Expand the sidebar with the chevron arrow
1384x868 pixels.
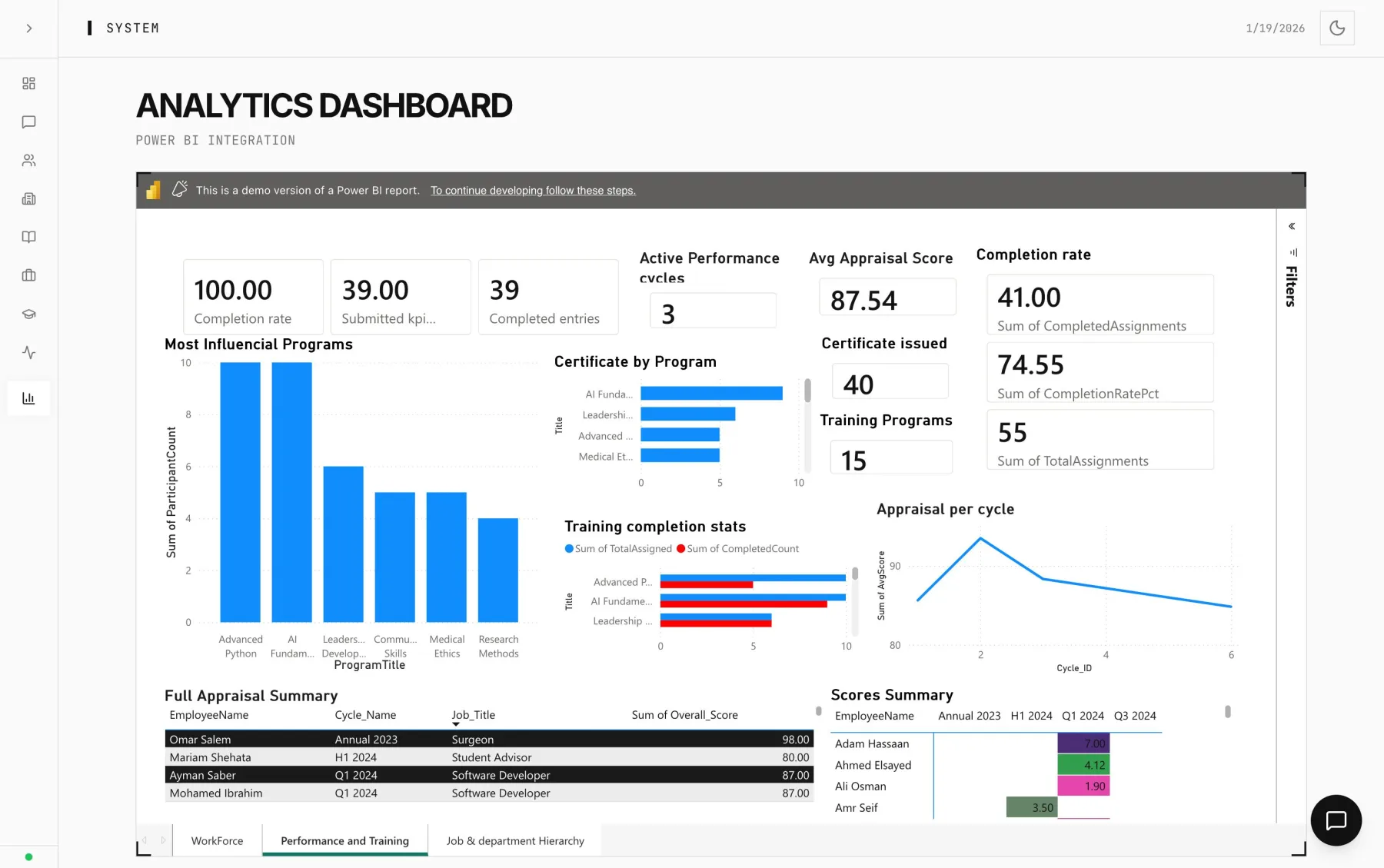click(x=28, y=28)
